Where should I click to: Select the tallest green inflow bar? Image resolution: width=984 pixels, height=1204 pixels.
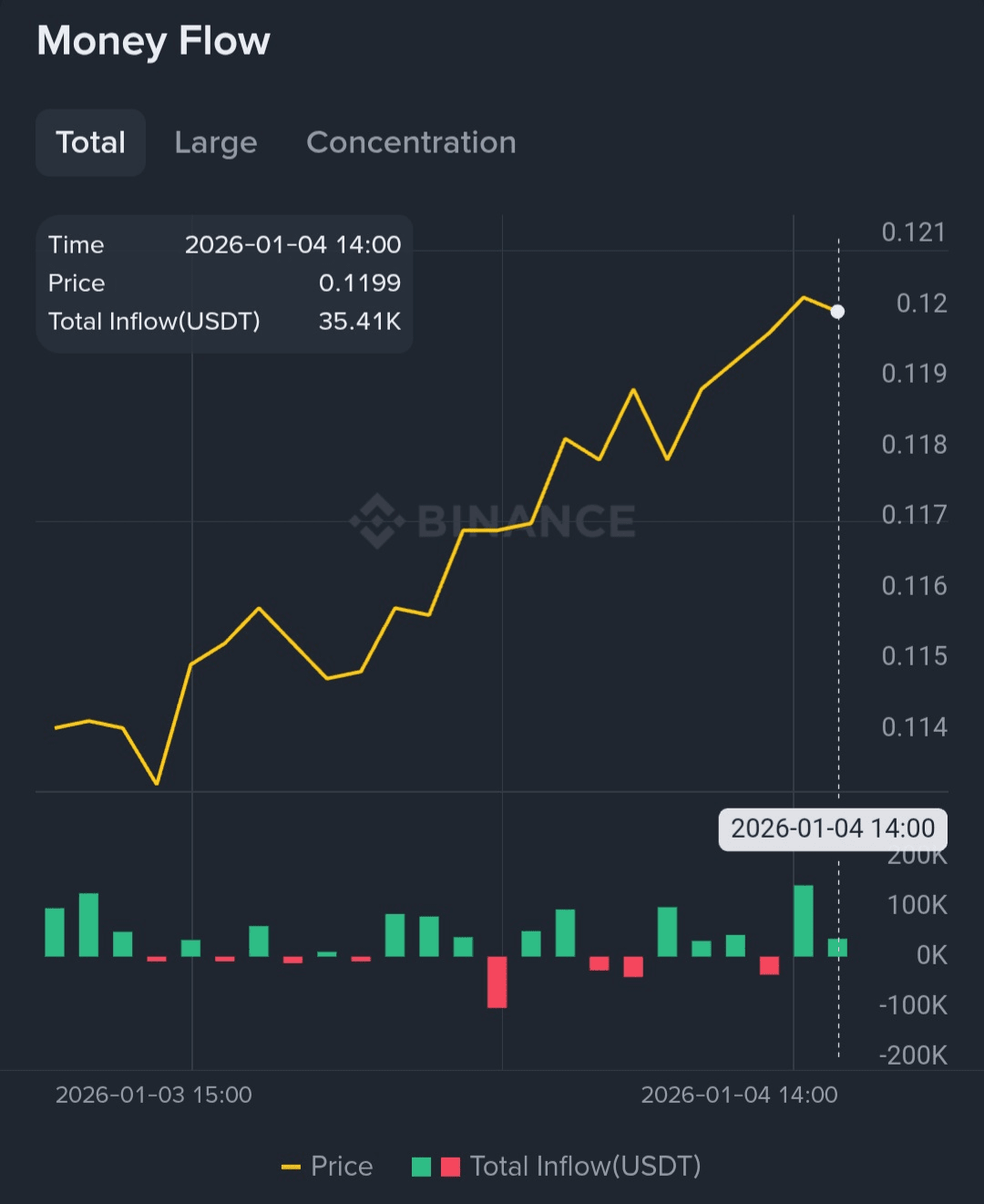(x=804, y=921)
